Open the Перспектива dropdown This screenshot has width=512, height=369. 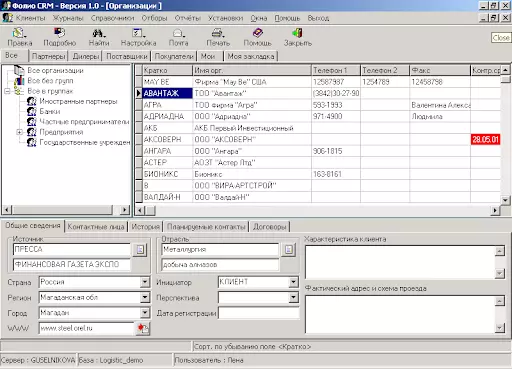(293, 297)
